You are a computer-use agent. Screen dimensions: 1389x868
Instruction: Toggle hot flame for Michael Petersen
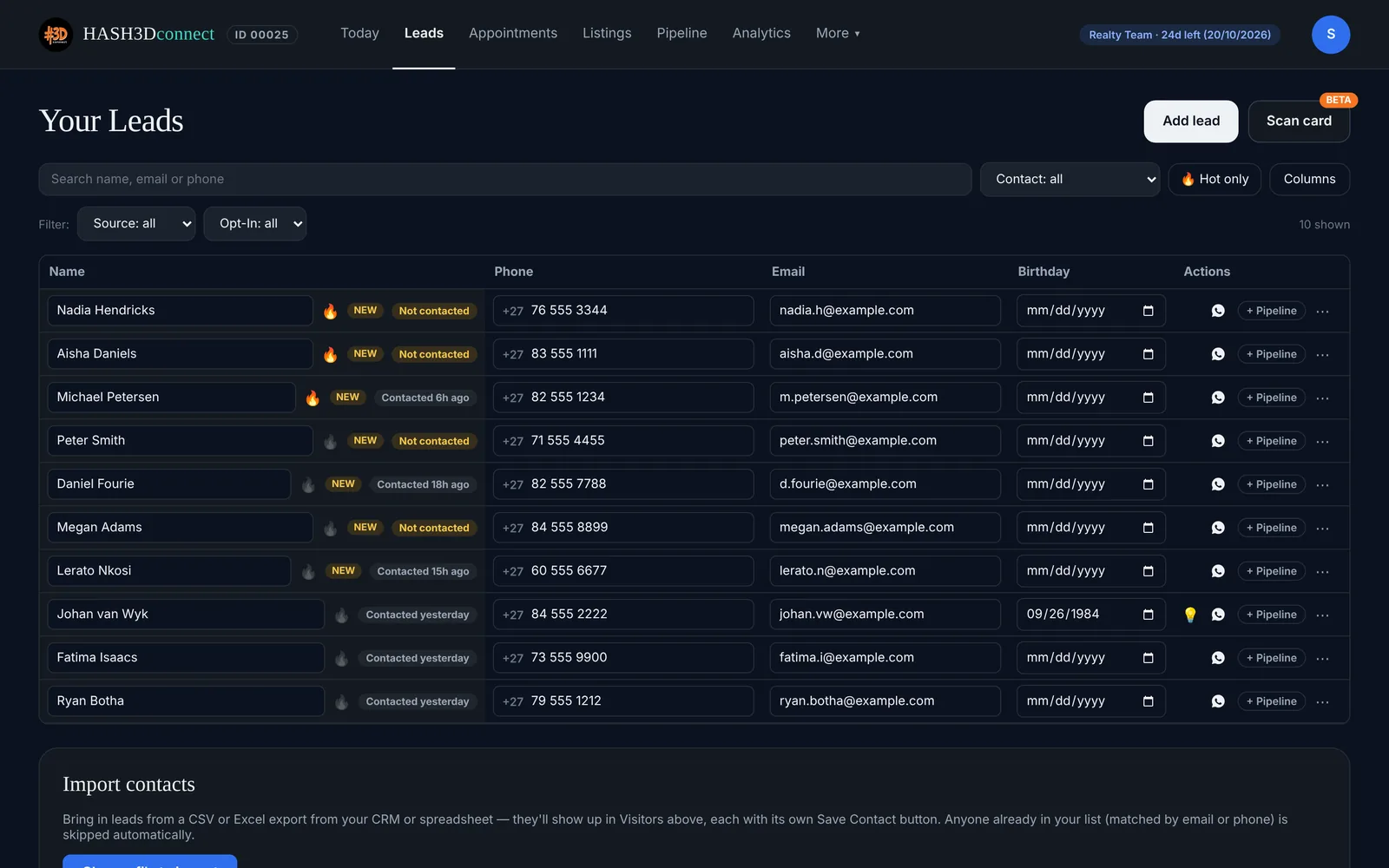(x=313, y=398)
